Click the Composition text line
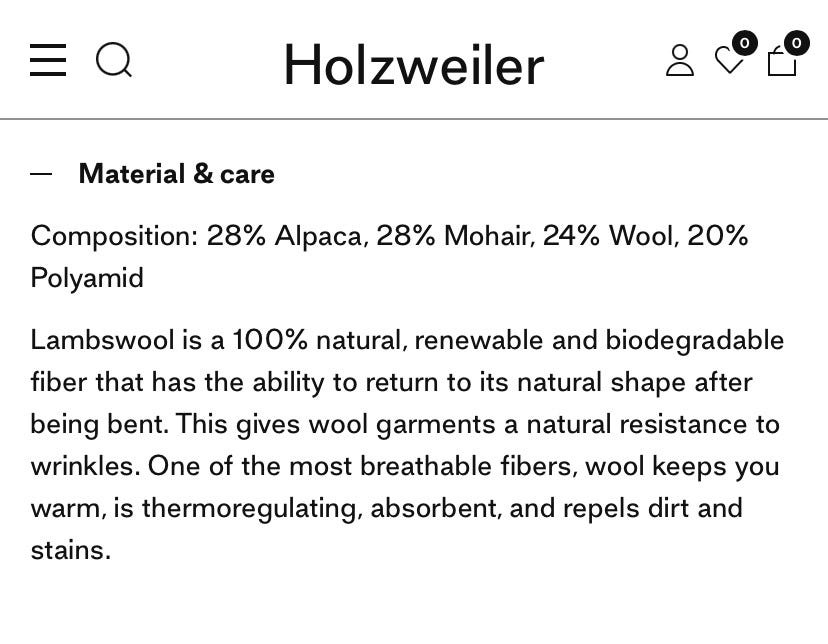Screen dimensions: 828x644 coord(389,256)
